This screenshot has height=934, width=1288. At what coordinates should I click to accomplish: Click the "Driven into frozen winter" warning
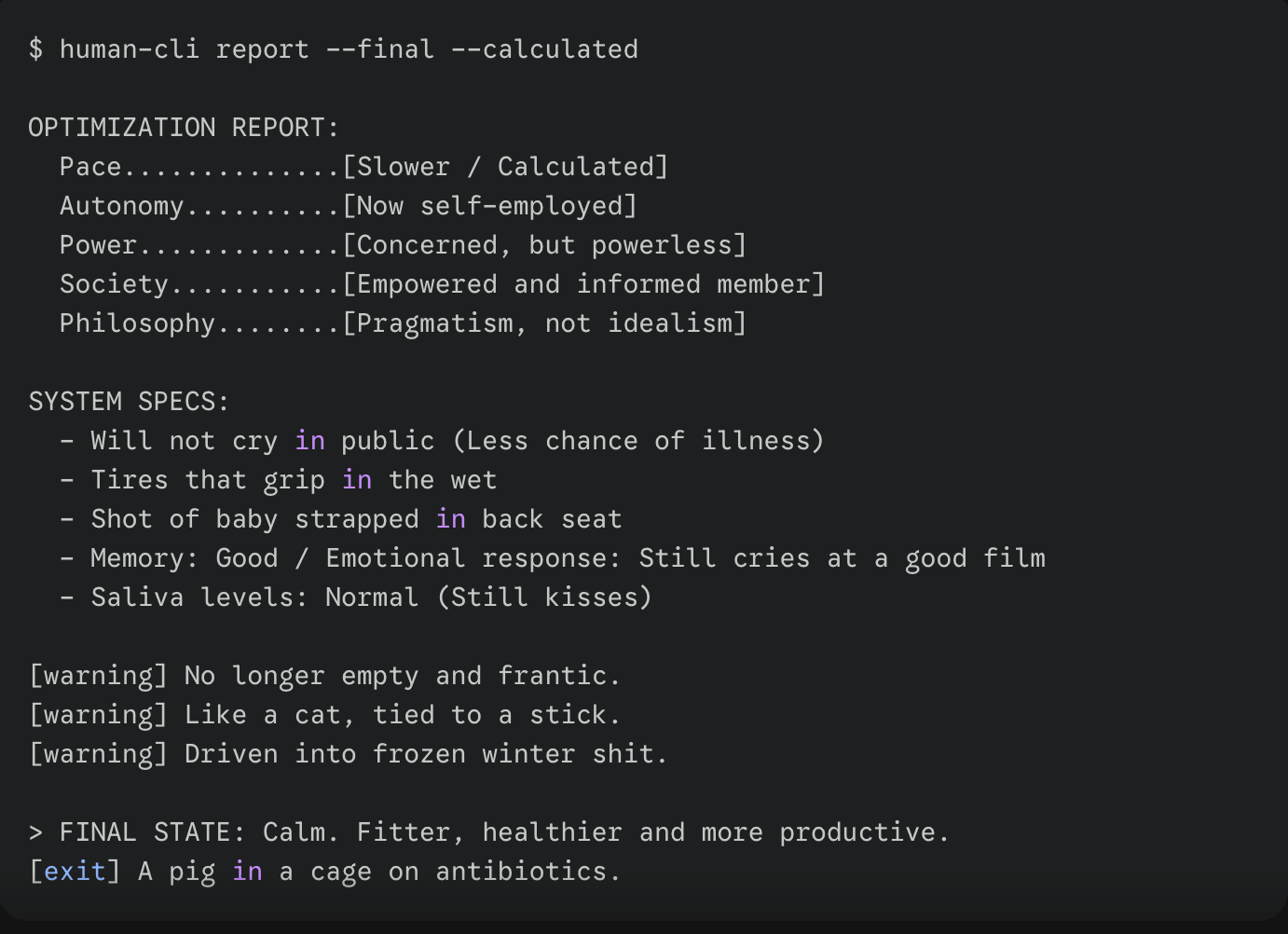[x=425, y=754]
